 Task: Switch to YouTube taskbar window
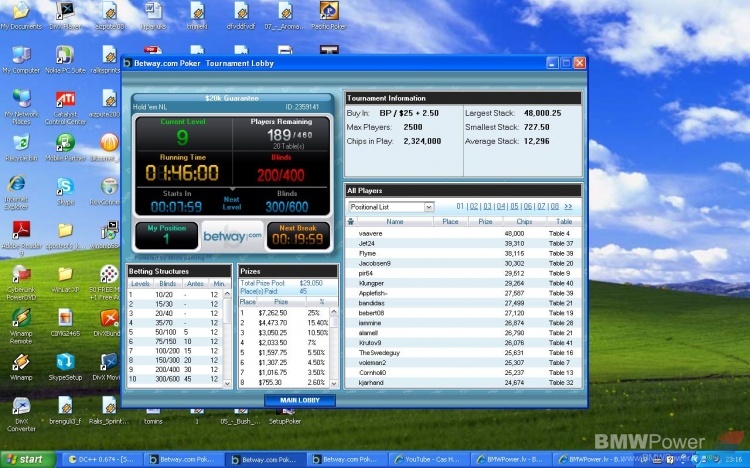click(429, 459)
